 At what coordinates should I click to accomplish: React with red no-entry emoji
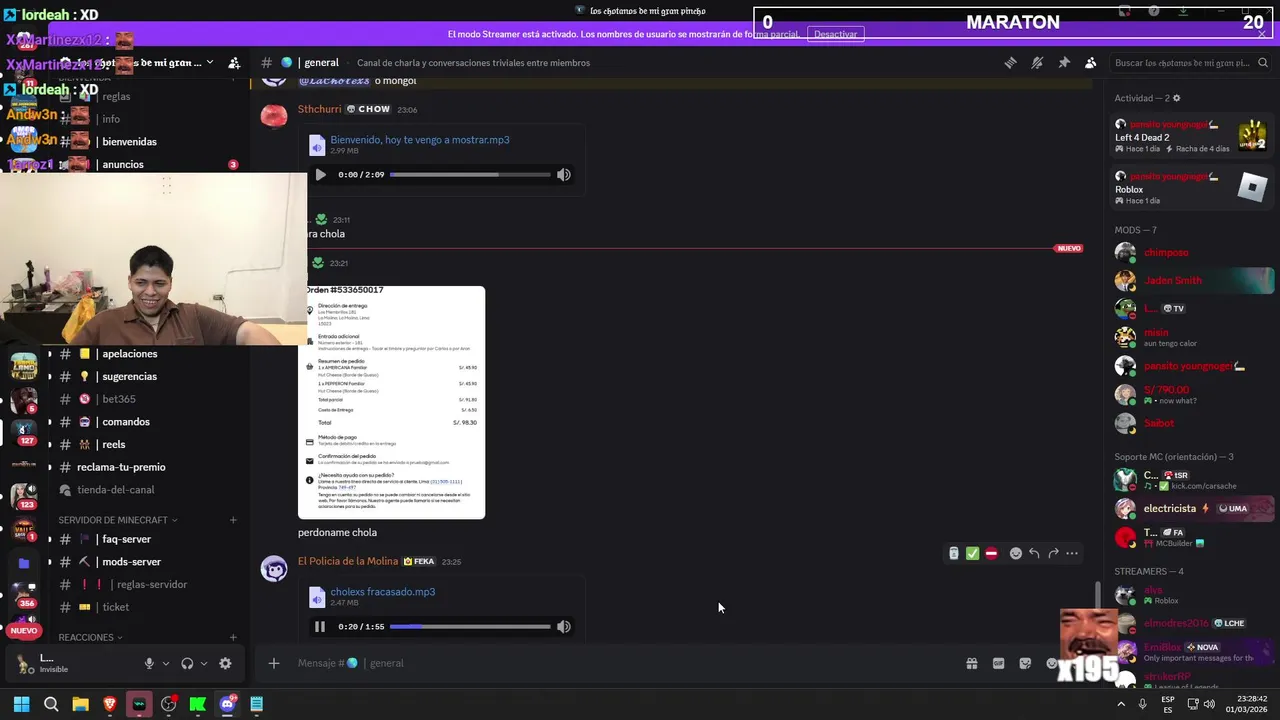pos(991,553)
